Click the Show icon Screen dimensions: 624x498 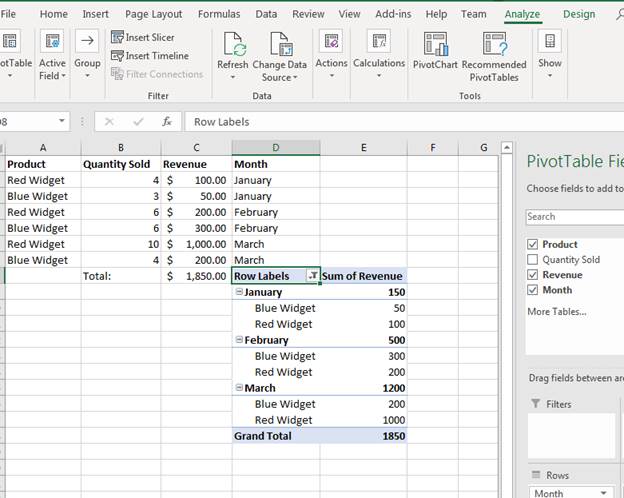pos(550,41)
